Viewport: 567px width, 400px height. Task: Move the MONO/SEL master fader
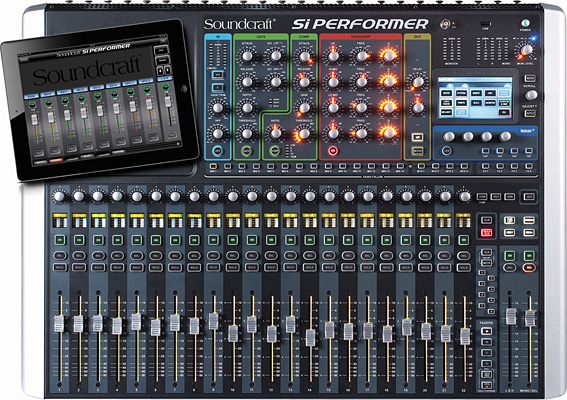[x=530, y=318]
